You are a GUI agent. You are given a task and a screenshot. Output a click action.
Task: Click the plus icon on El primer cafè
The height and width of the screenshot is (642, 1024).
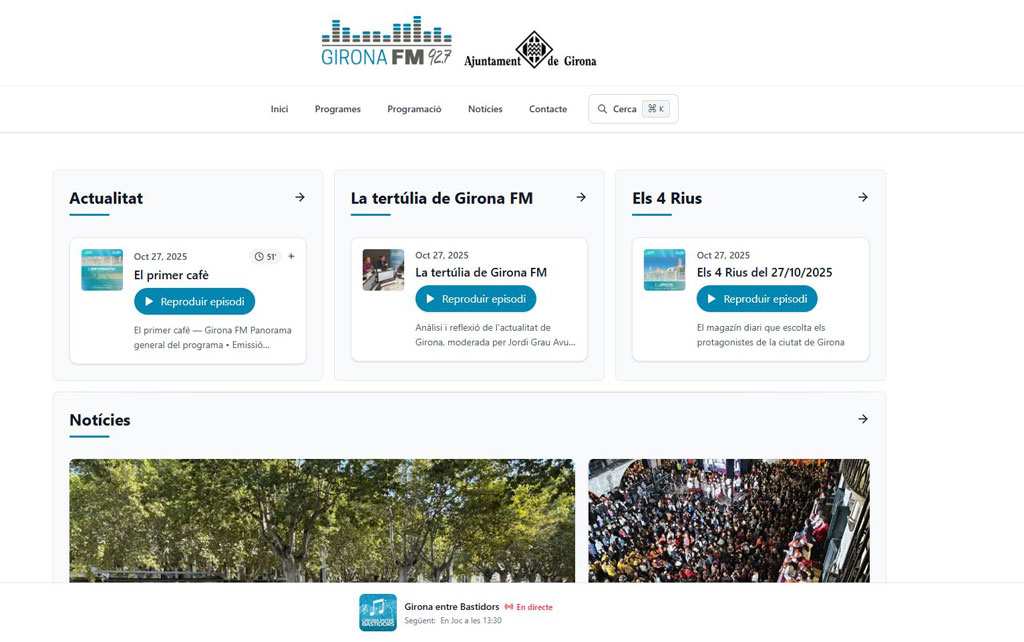click(x=291, y=257)
